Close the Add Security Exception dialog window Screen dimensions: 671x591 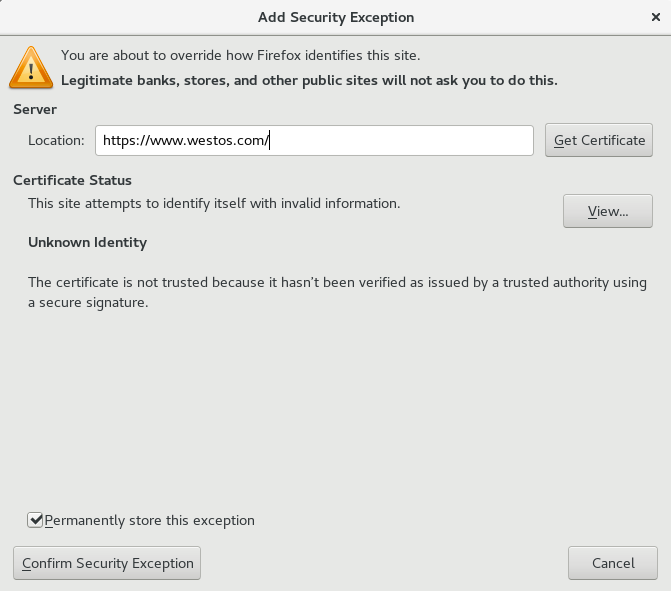click(x=651, y=17)
